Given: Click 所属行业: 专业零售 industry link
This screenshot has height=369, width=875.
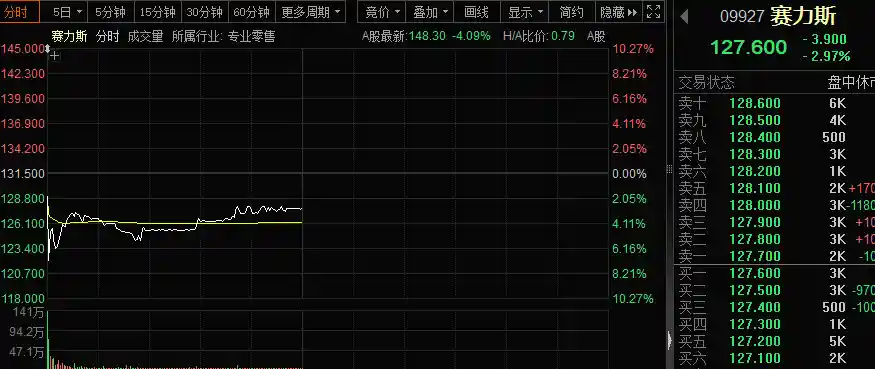Looking at the screenshot, I should coord(223,37).
